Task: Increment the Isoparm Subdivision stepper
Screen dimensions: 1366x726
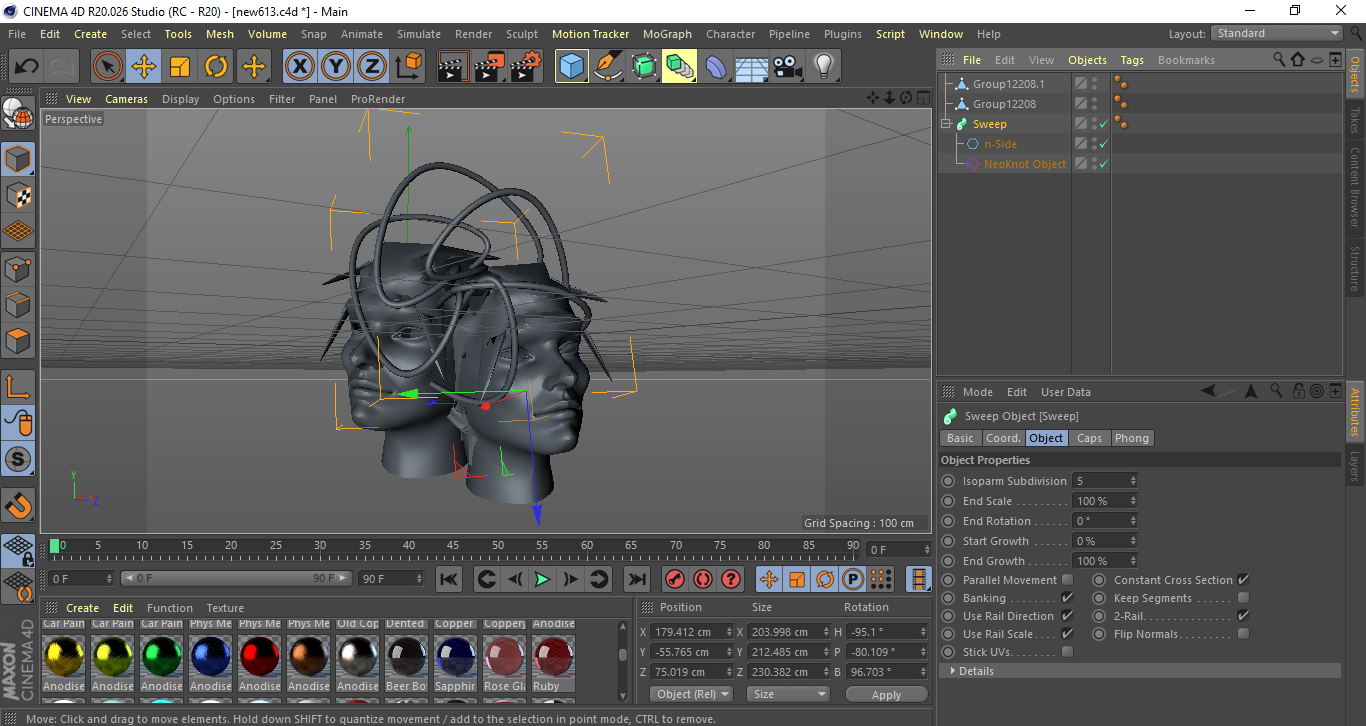Action: pos(1133,478)
